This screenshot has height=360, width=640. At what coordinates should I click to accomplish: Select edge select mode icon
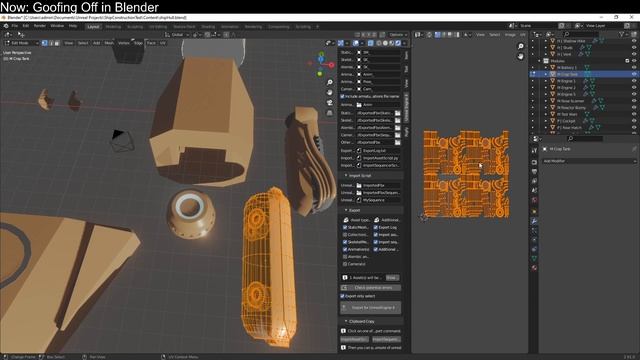pyautogui.click(x=51, y=43)
